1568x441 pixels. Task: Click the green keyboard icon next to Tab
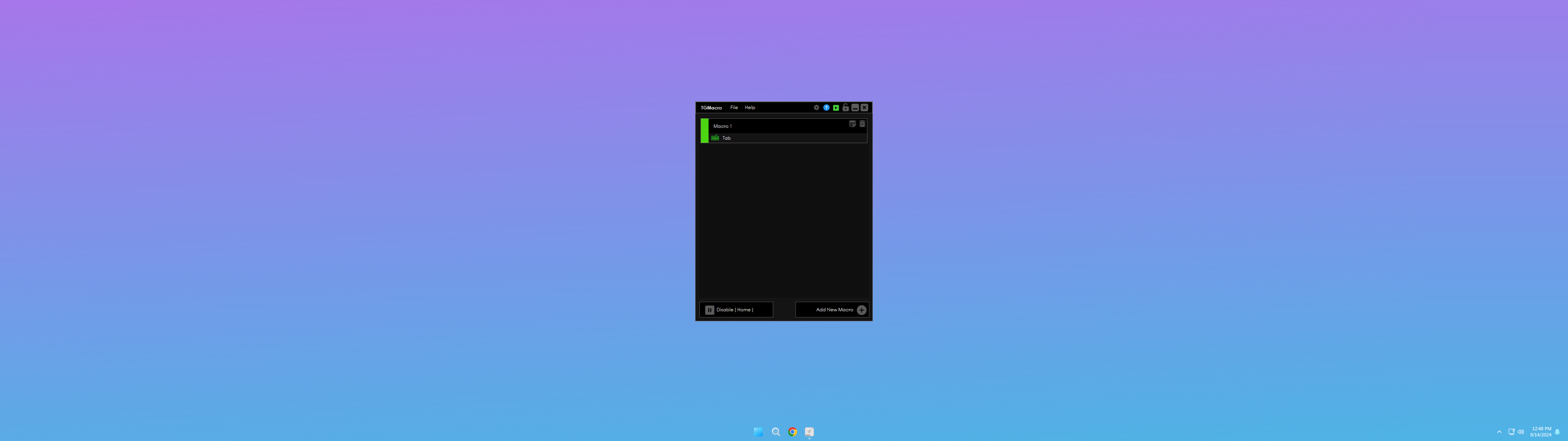[715, 138]
